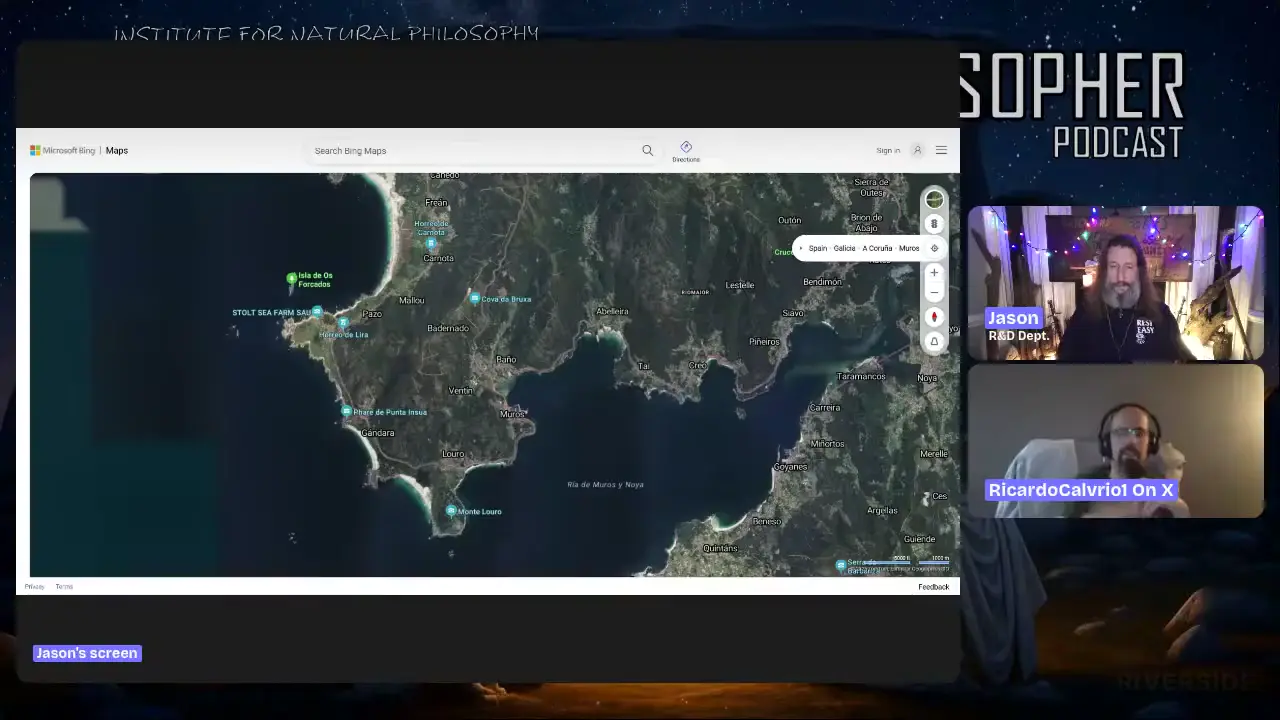Click the Carnota town label
Viewport: 1280px width, 720px height.
[438, 258]
